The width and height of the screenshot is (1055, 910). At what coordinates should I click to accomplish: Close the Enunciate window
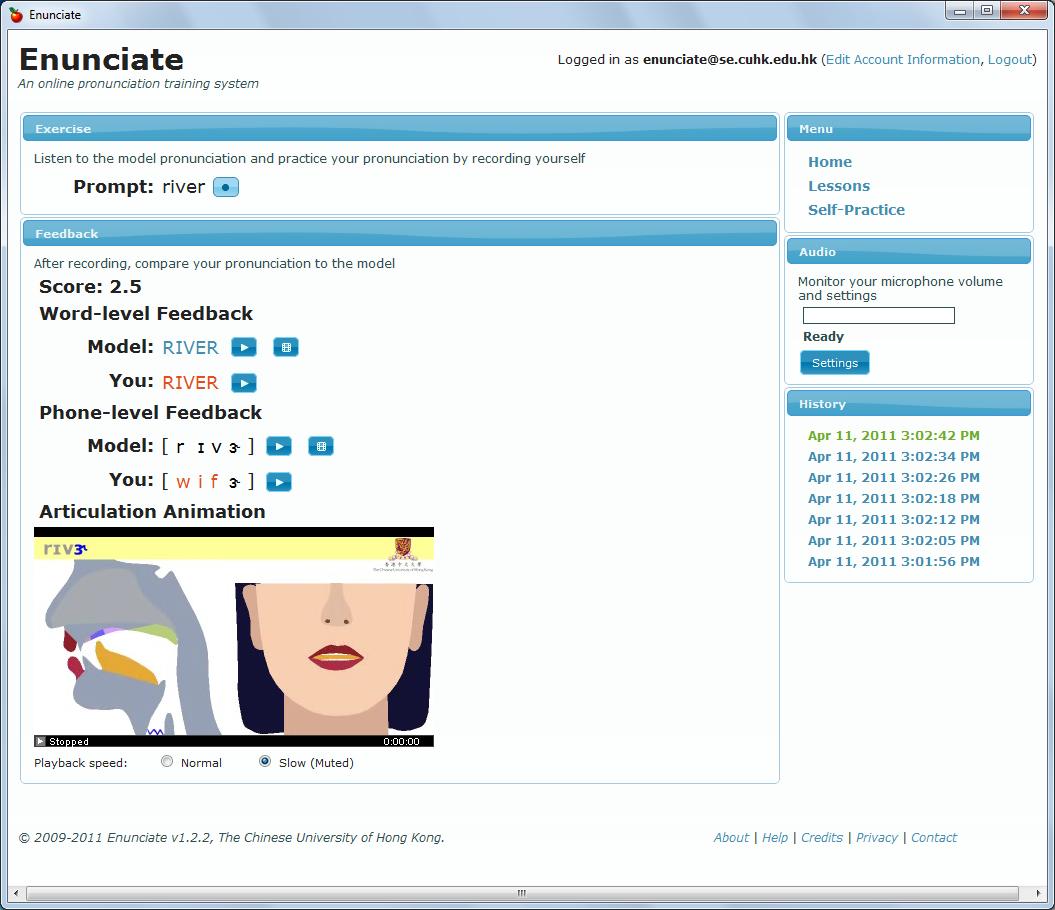point(1024,11)
